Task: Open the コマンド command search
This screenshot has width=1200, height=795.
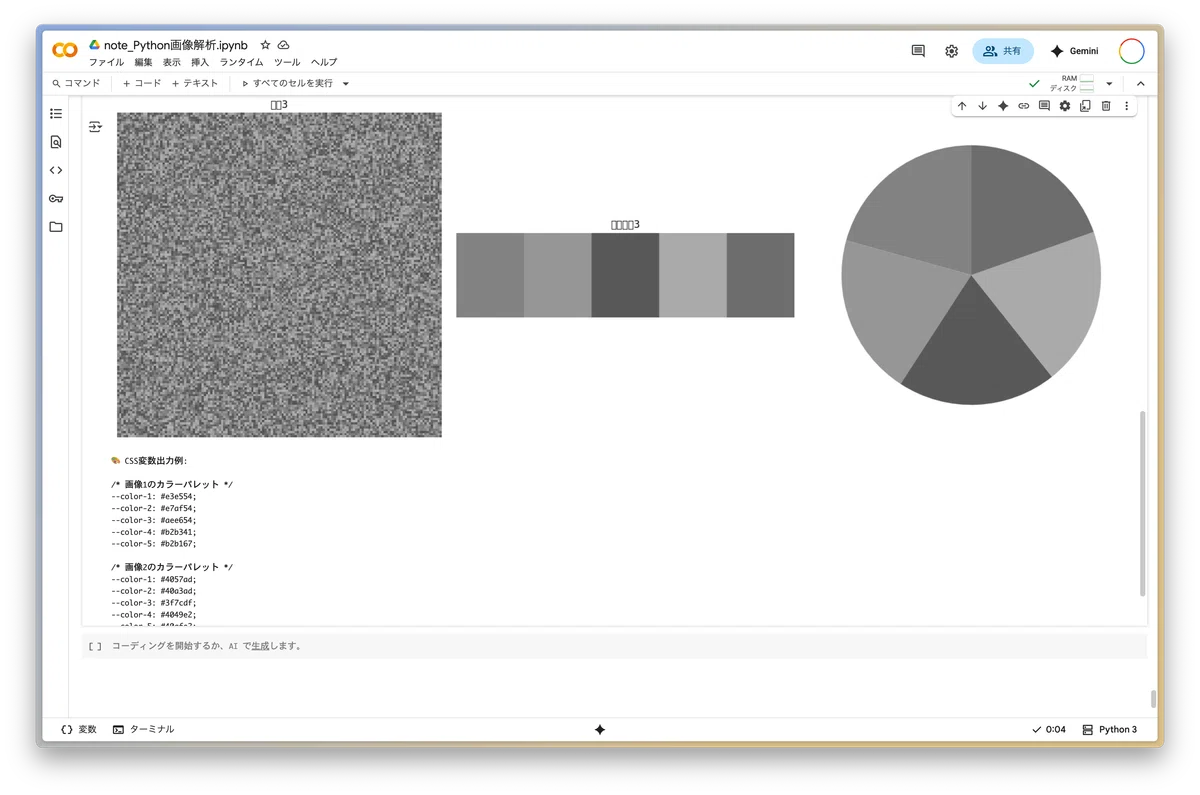Action: point(77,84)
